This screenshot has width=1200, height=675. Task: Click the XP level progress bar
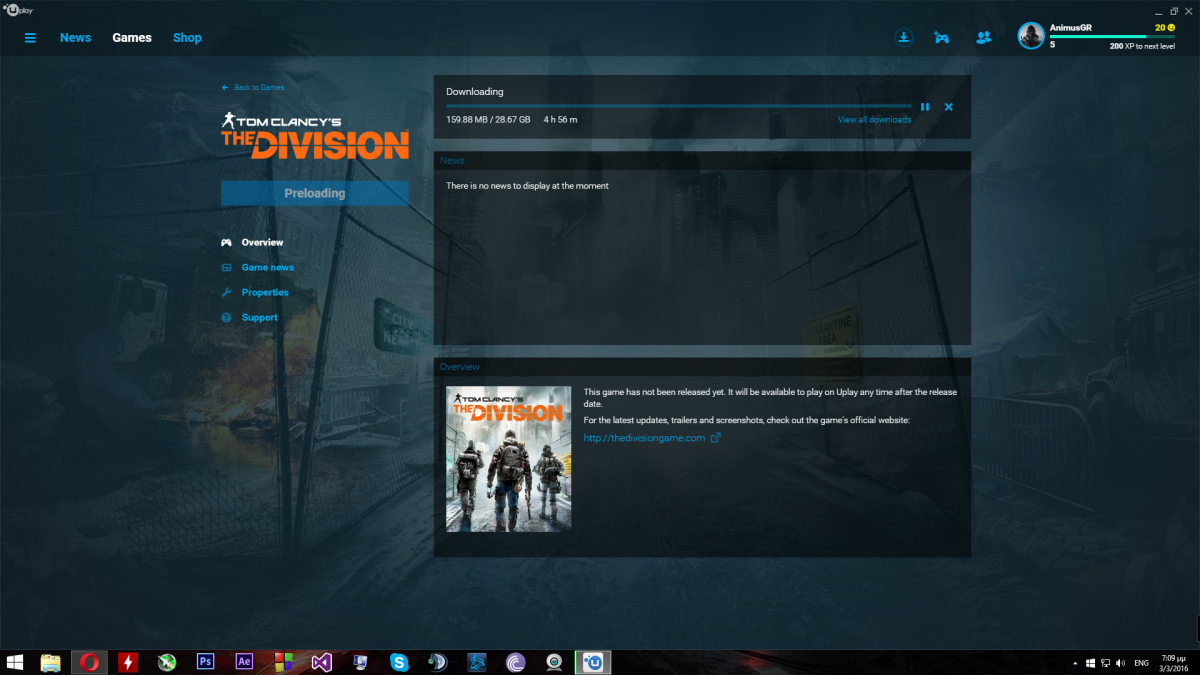1112,37
